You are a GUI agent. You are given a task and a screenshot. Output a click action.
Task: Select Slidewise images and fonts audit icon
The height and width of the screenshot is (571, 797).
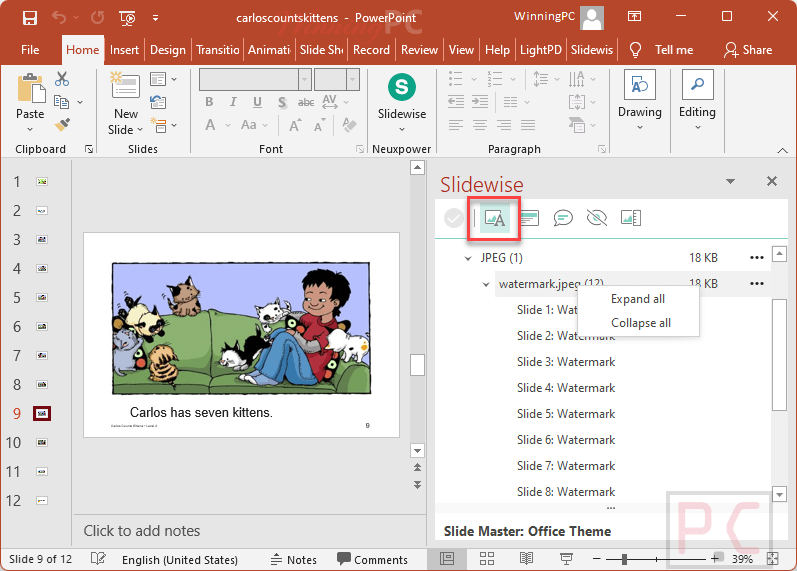click(x=495, y=219)
